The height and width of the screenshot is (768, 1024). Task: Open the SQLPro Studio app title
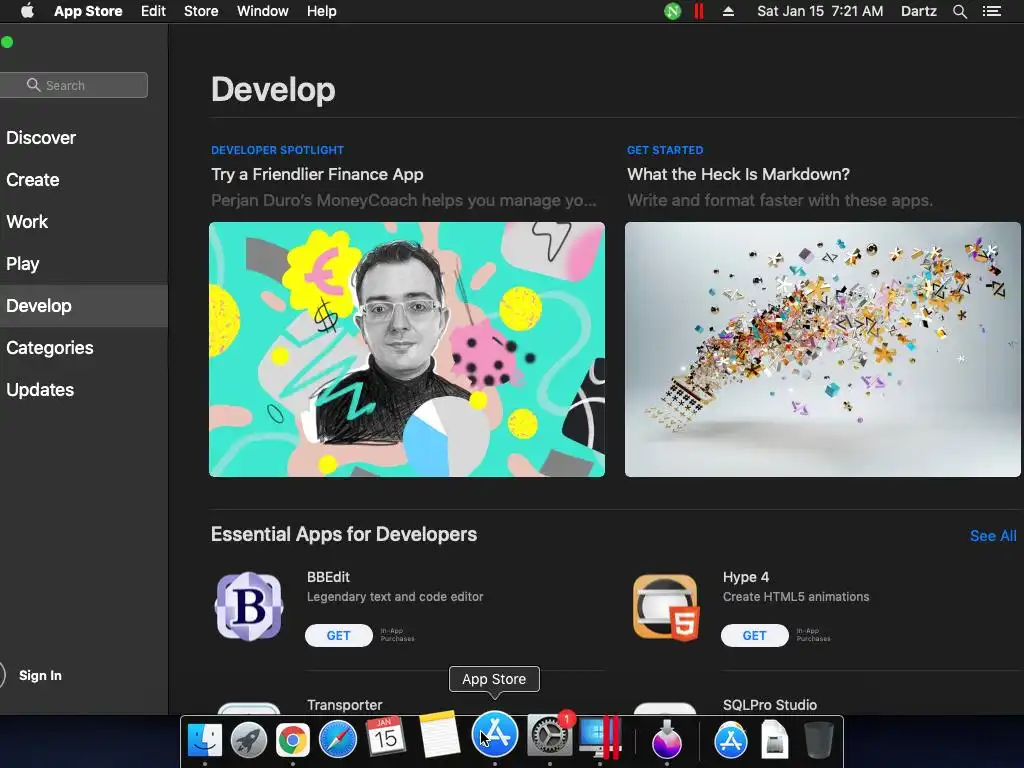pos(769,705)
